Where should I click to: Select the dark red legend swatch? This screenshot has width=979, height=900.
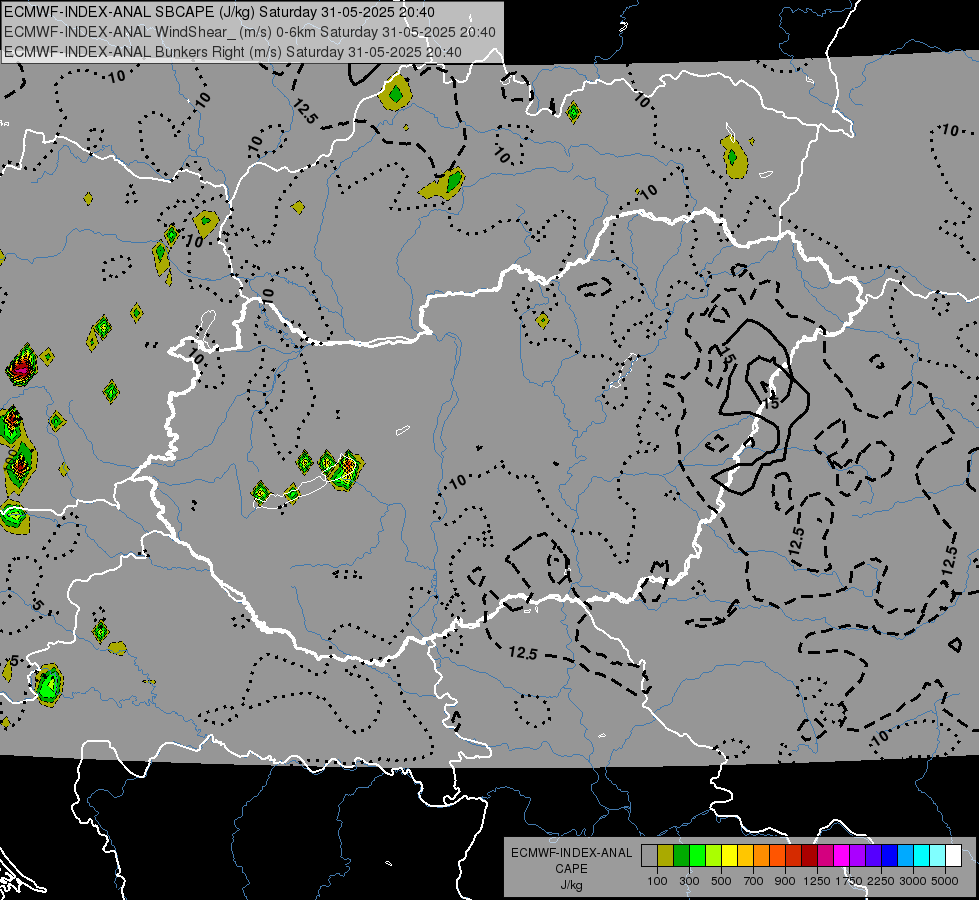810,856
